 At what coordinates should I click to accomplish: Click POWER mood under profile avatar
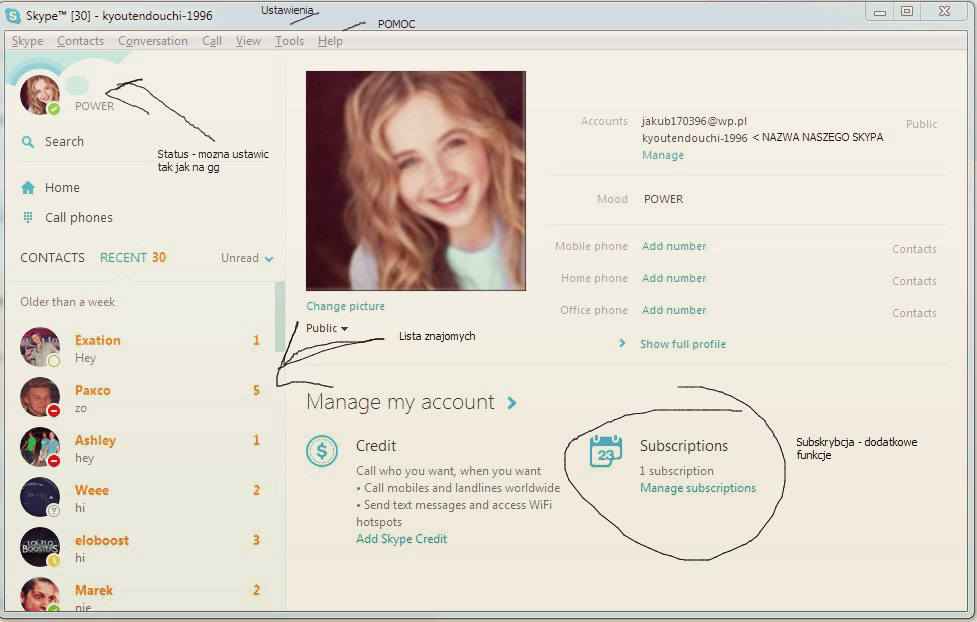[95, 106]
